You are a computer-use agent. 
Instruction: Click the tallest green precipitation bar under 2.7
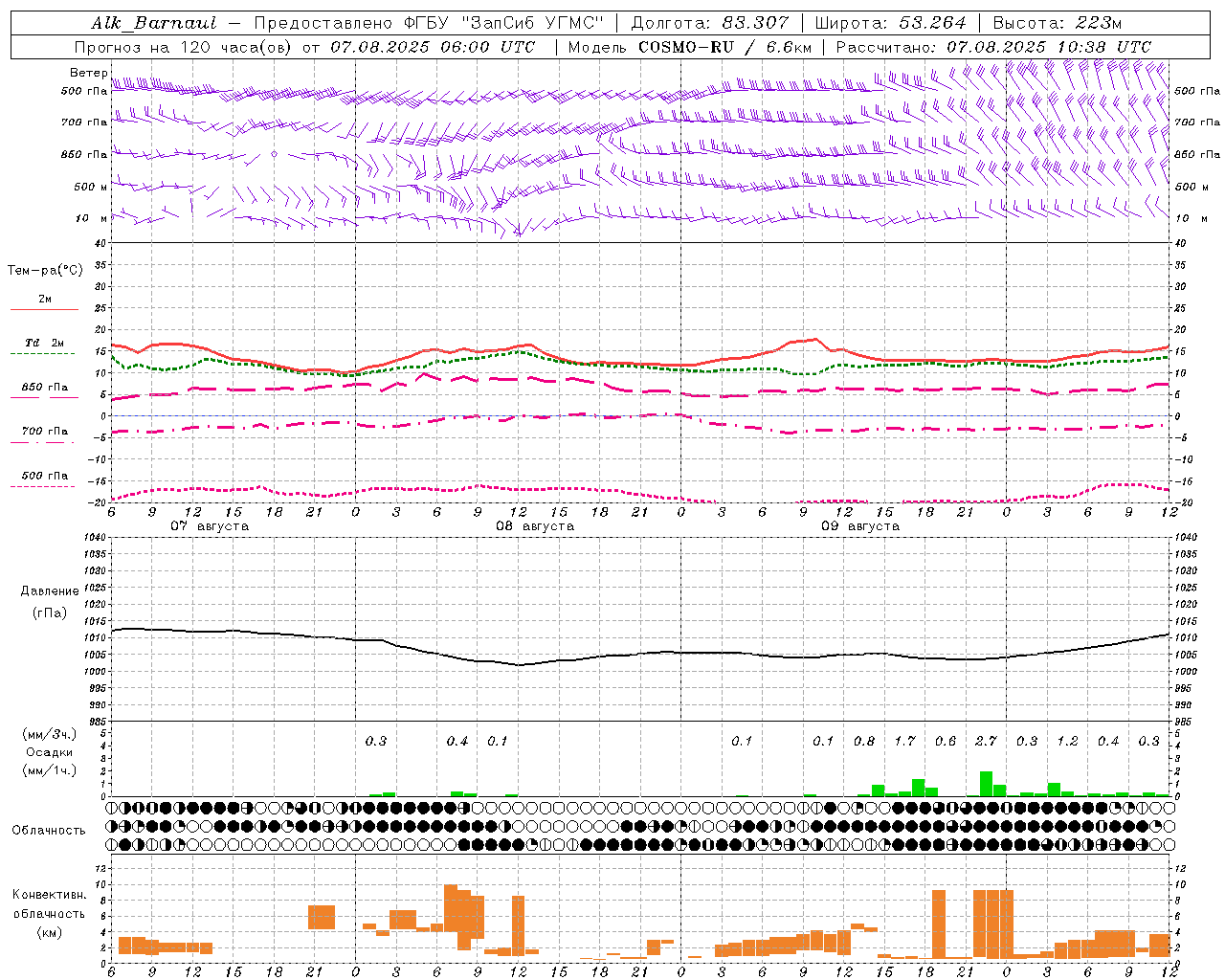click(x=986, y=784)
